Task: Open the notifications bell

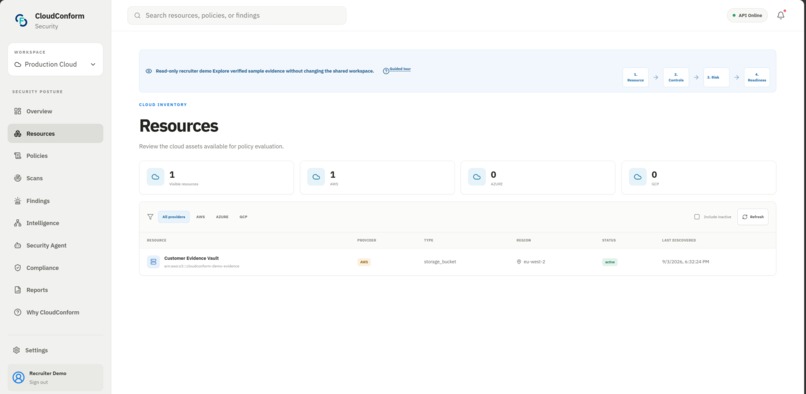Action: pos(781,15)
